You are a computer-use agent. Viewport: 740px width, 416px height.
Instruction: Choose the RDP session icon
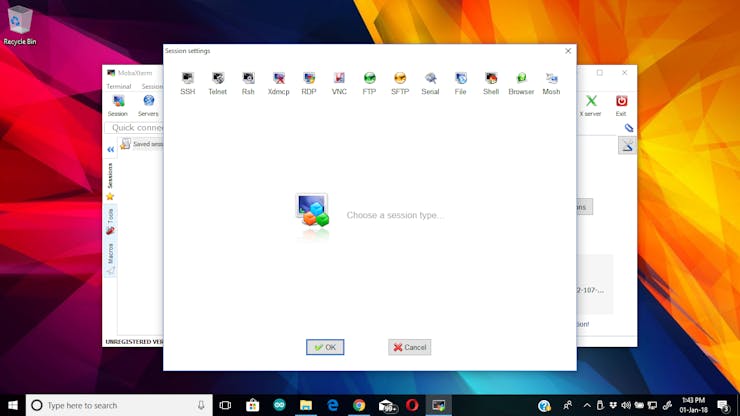click(309, 83)
